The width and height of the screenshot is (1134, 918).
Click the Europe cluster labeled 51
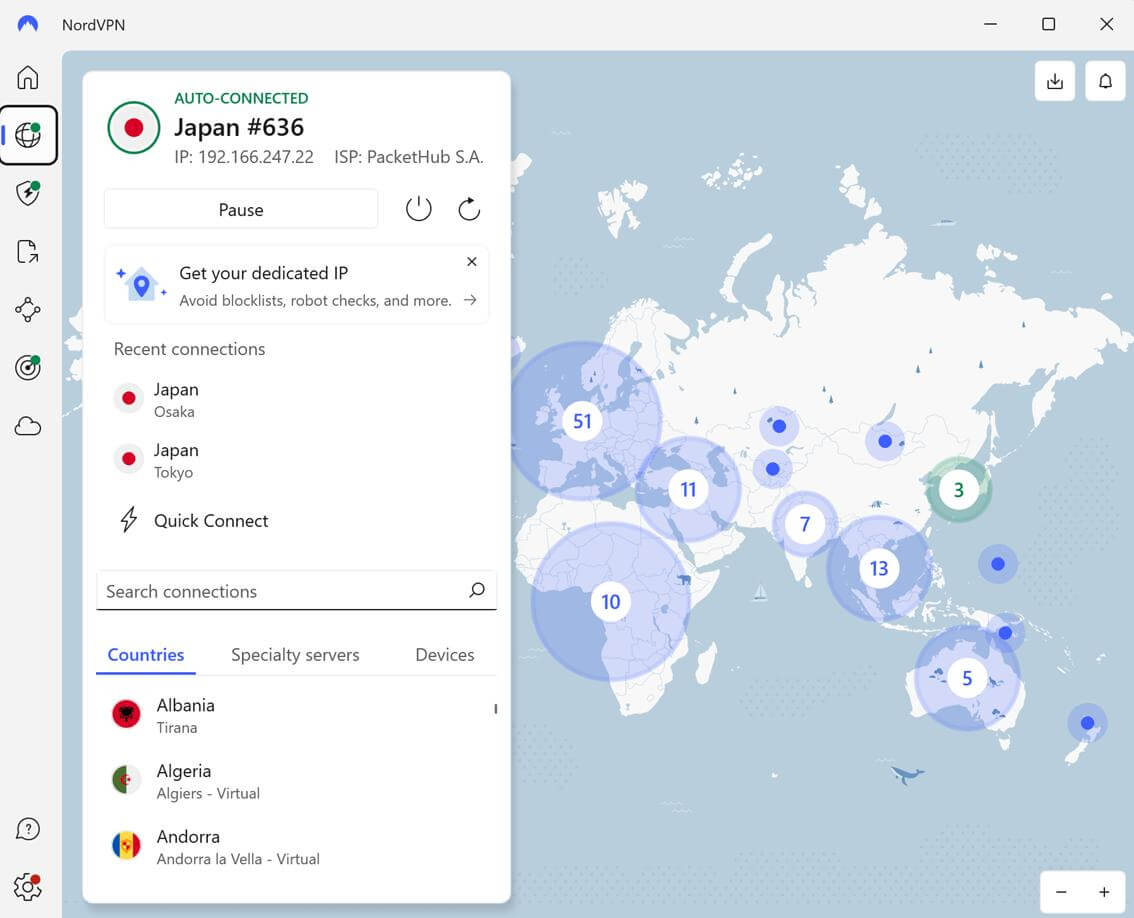[x=582, y=421]
